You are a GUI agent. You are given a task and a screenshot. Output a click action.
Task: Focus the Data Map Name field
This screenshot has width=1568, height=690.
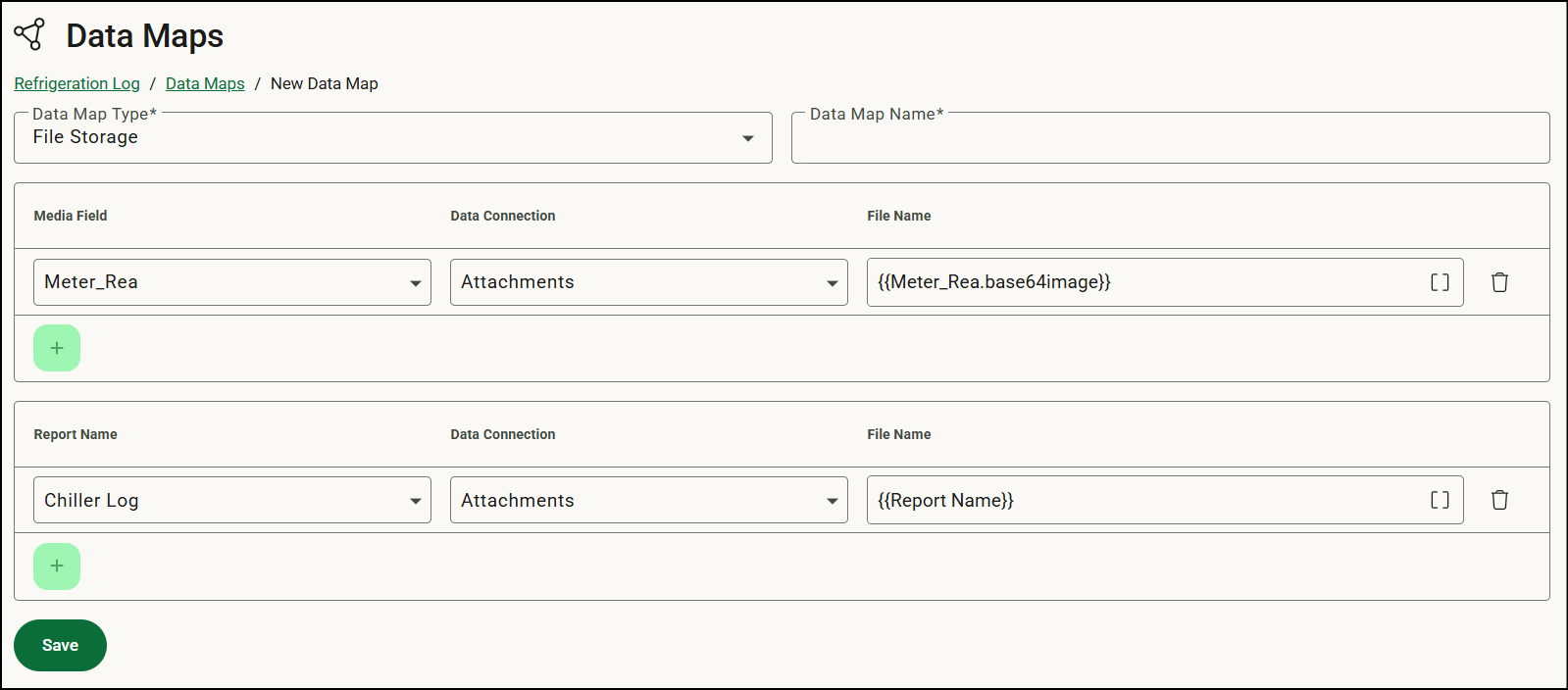tap(1170, 137)
